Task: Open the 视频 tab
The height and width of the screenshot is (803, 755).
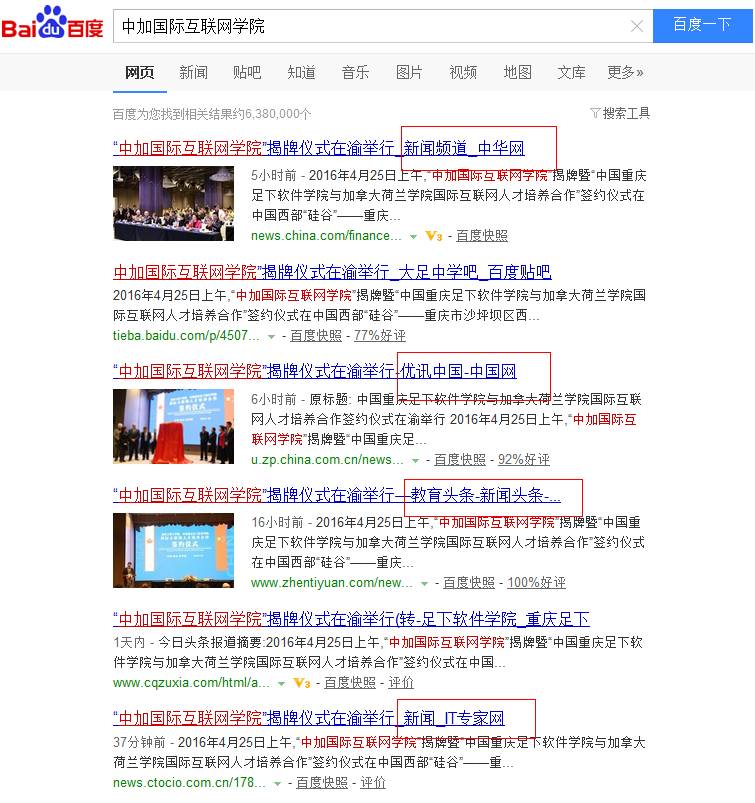Action: click(x=464, y=73)
